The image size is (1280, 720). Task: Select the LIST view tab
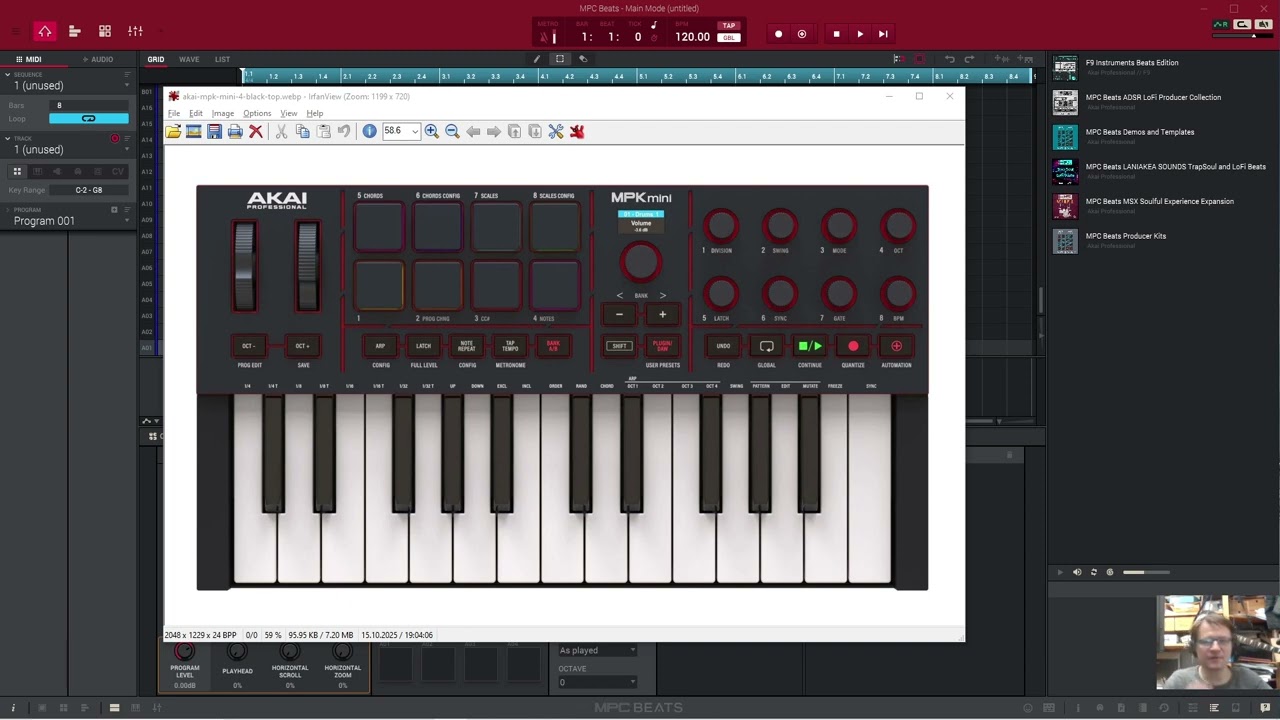tap(222, 59)
